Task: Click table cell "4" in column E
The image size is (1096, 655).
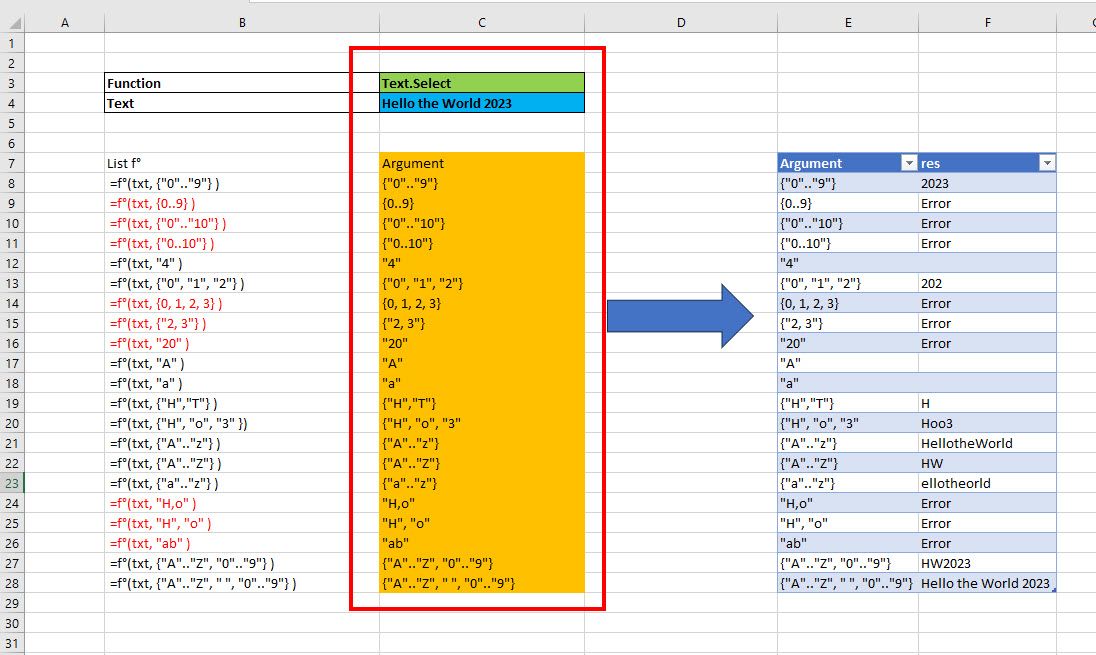Action: click(x=848, y=264)
